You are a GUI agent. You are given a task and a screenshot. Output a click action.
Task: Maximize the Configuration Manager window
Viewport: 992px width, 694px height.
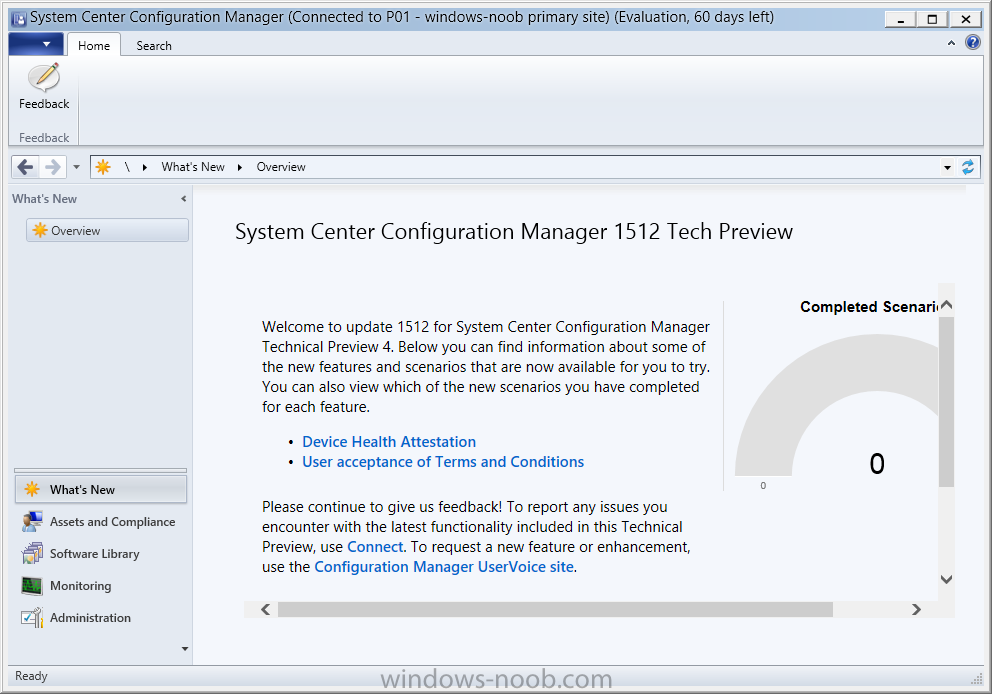(x=932, y=19)
